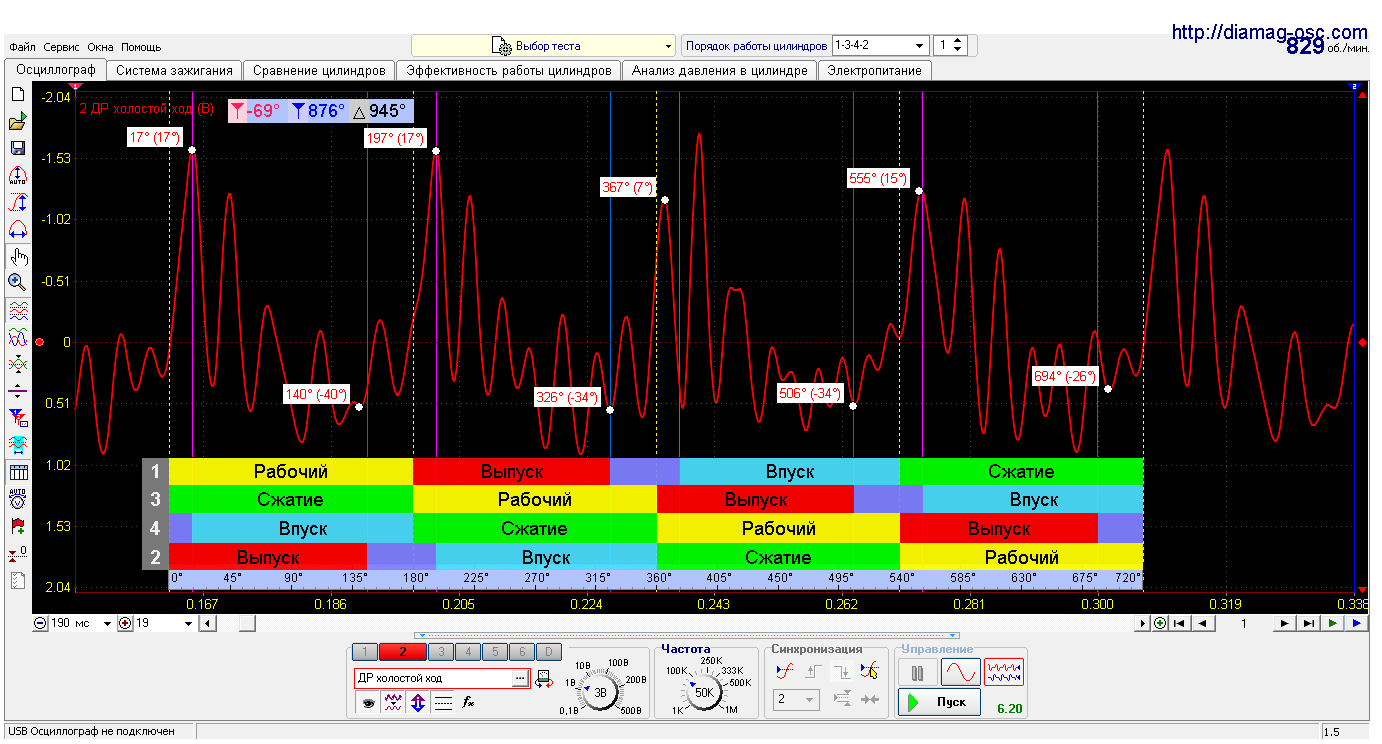Switch to the Система зажигания tab
Viewport: 1382px width, 744px height.
pyautogui.click(x=175, y=71)
